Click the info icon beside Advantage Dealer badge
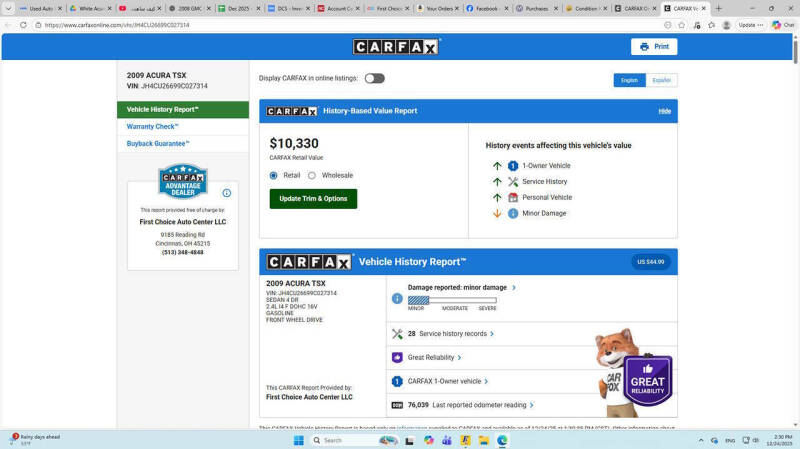 [x=227, y=193]
